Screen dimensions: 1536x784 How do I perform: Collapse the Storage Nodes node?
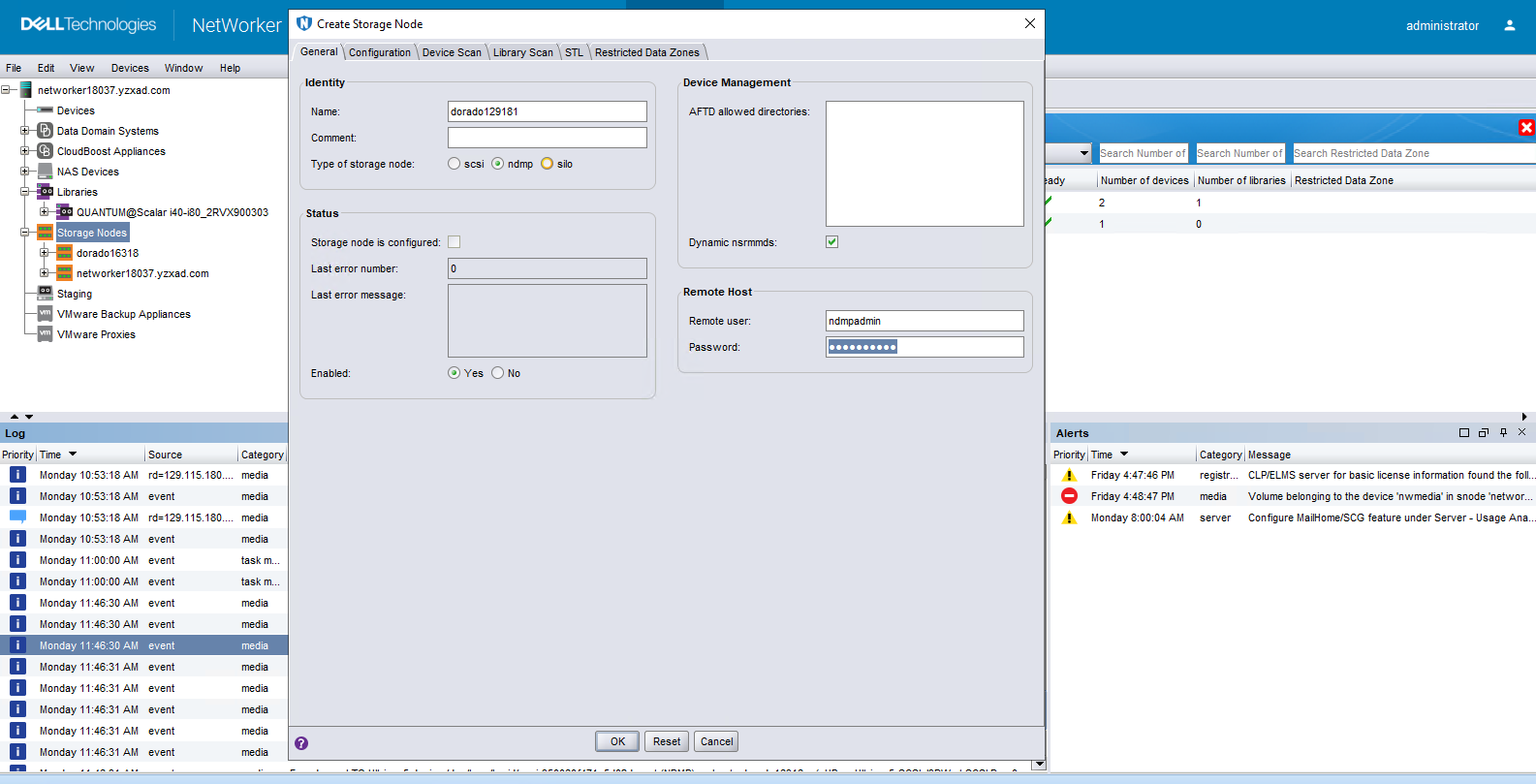[25, 233]
